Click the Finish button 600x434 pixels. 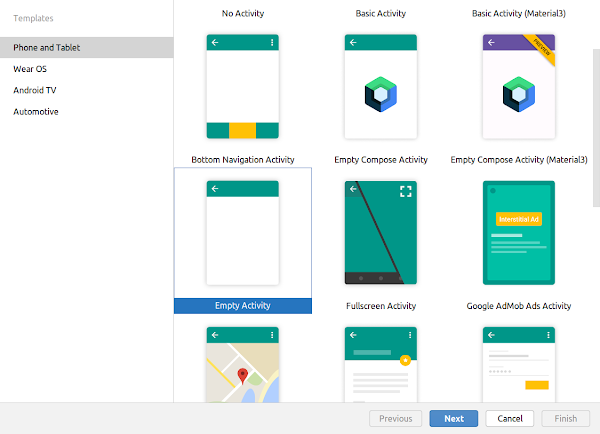pos(566,418)
